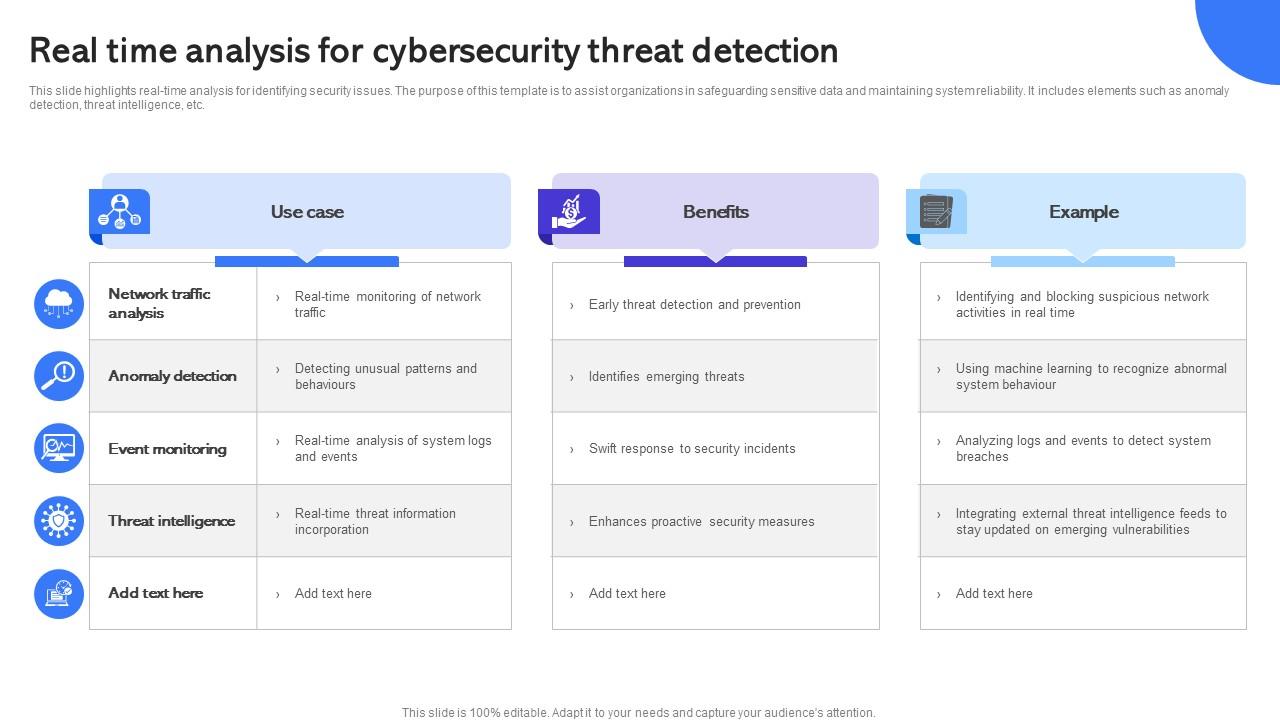This screenshot has height=720, width=1280.
Task: Click the document notes icon beside Example
Action: click(936, 212)
